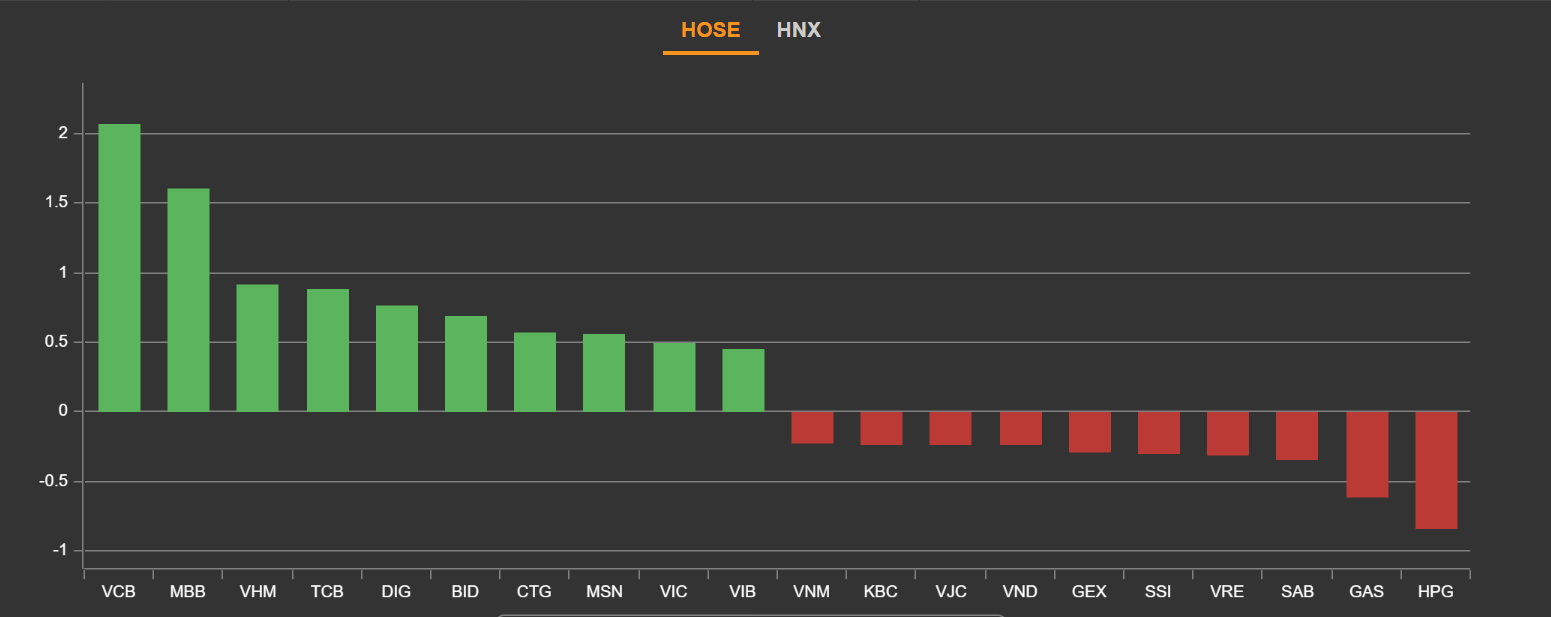The width and height of the screenshot is (1551, 617).
Task: Click the green TCB bar
Action: pos(327,350)
